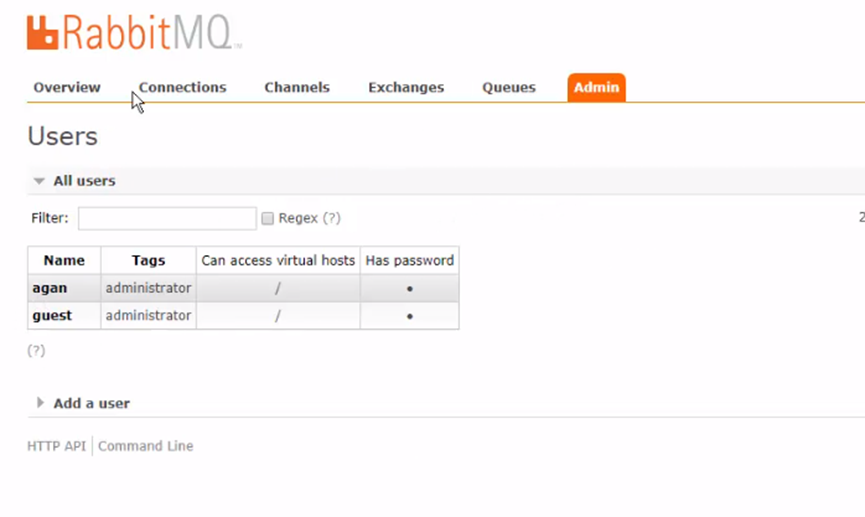Sort the table by Name column header
This screenshot has width=865, height=517.
[x=64, y=260]
